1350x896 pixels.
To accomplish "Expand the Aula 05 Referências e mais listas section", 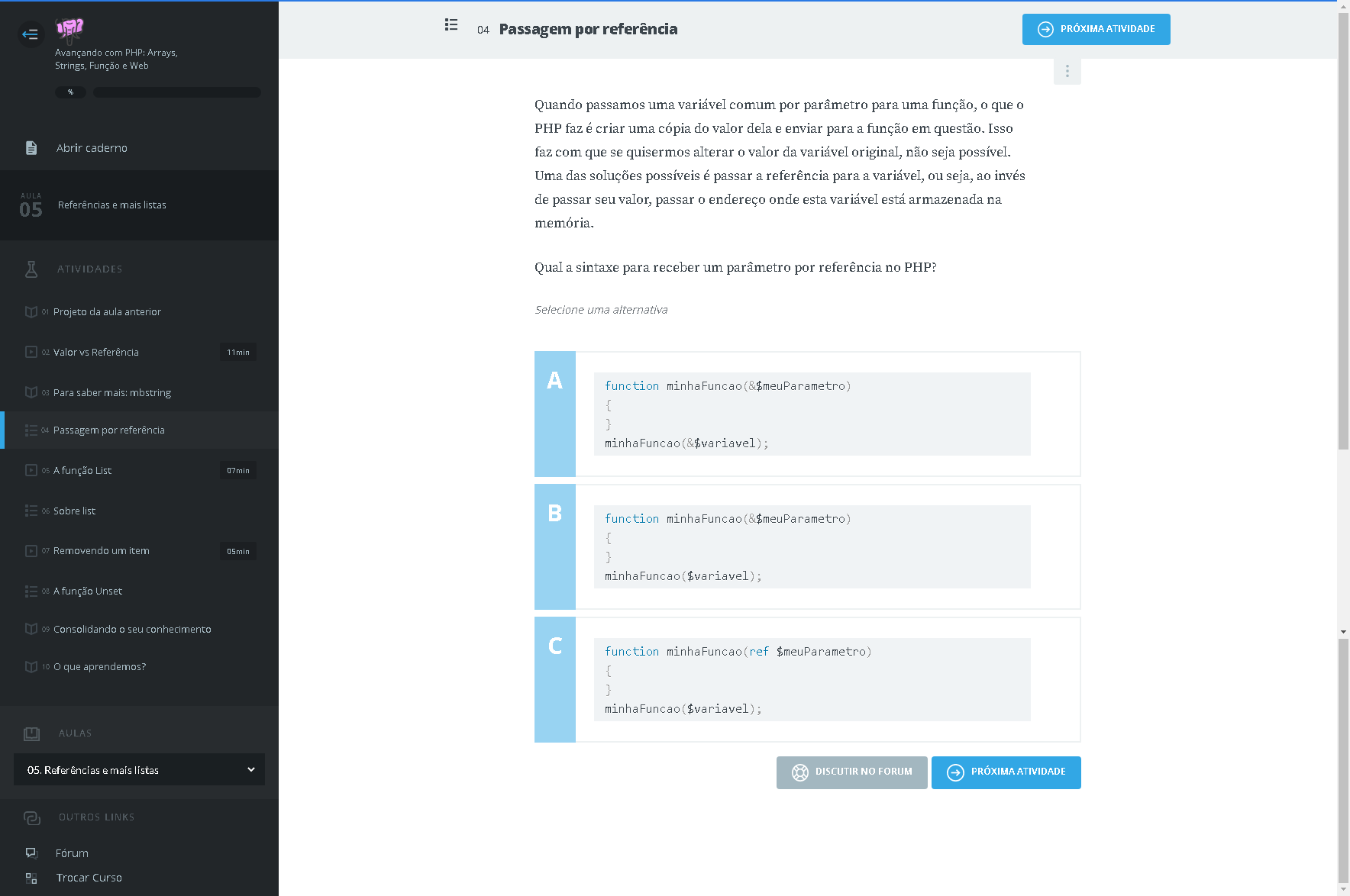I will [x=139, y=205].
